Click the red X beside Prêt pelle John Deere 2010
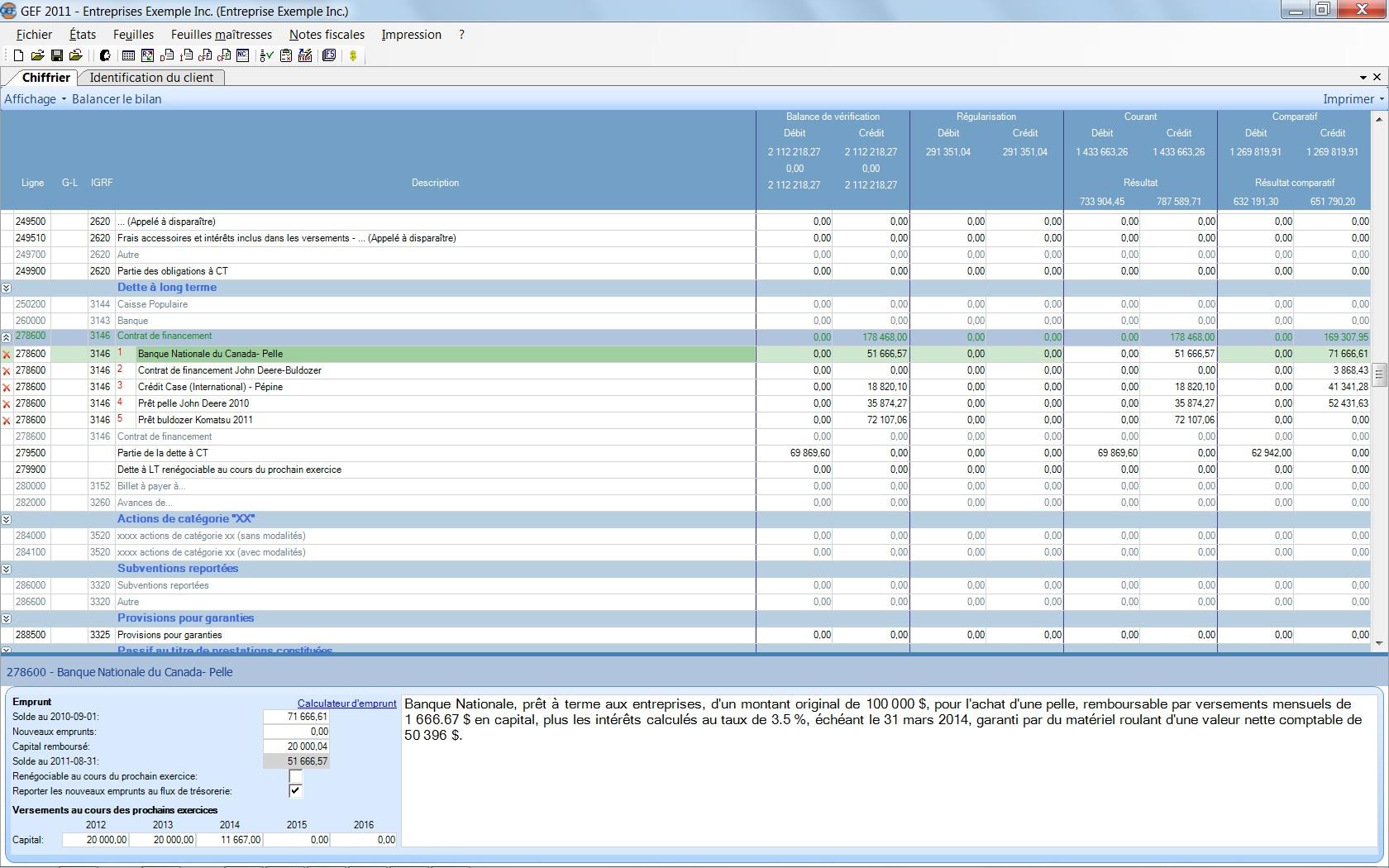The image size is (1389, 868). tap(7, 404)
